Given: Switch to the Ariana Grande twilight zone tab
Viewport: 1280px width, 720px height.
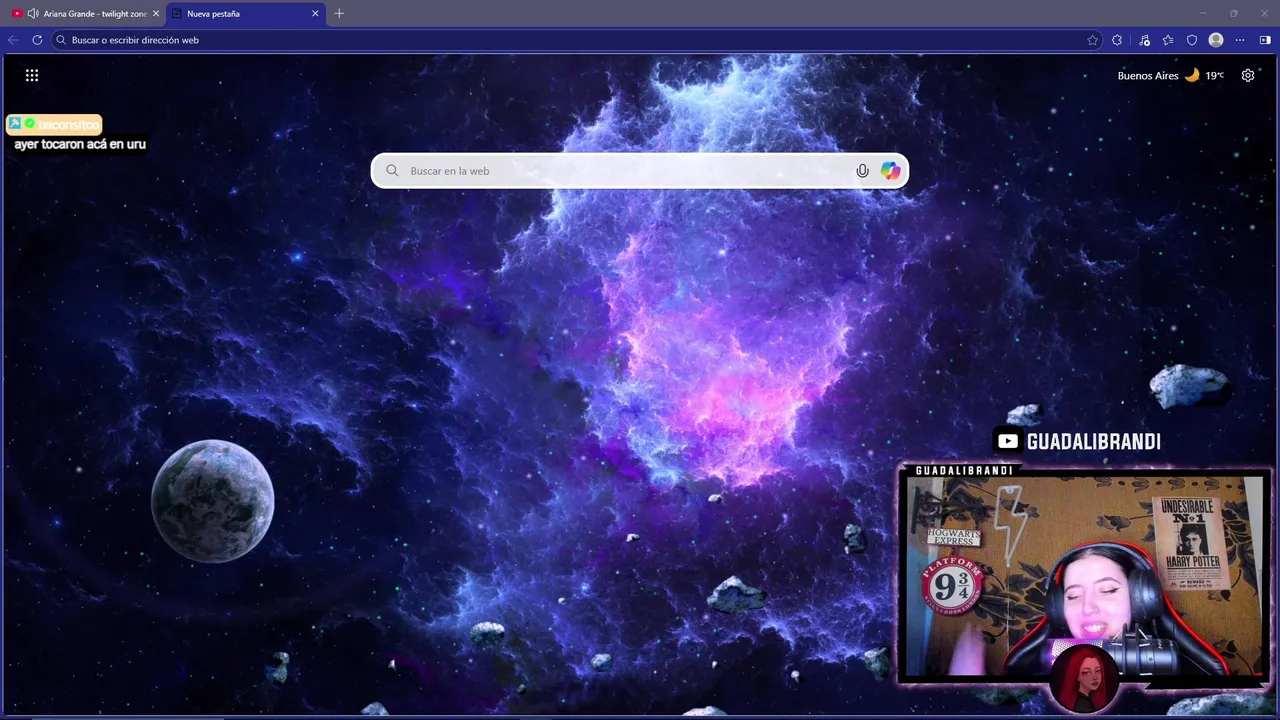Looking at the screenshot, I should tap(83, 14).
